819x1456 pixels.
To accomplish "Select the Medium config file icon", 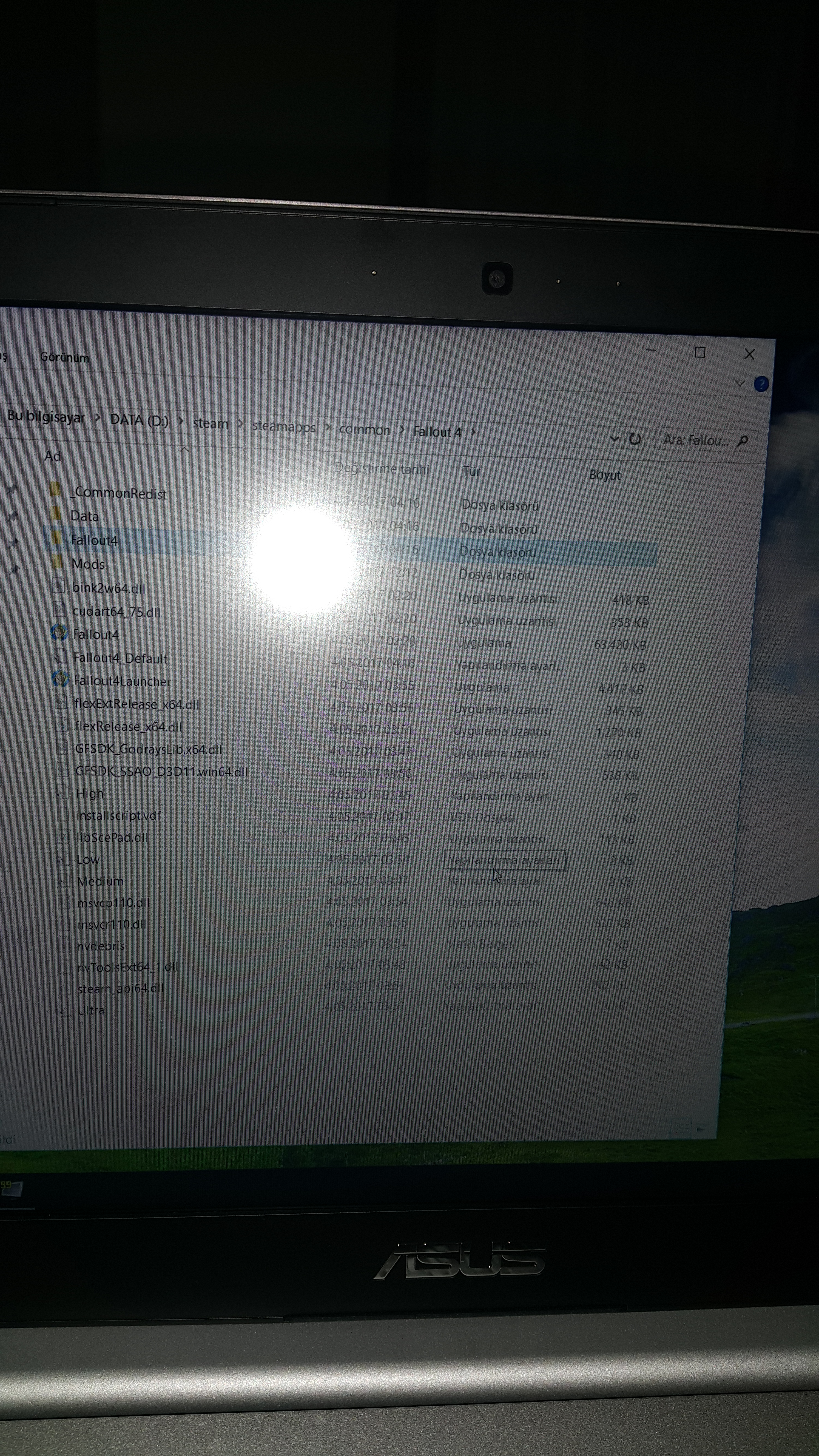I will click(x=63, y=881).
